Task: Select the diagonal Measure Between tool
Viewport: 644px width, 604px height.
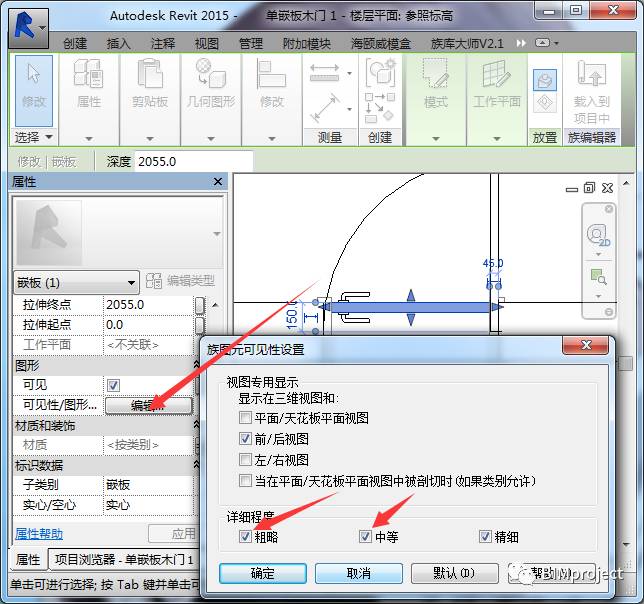Action: (324, 108)
